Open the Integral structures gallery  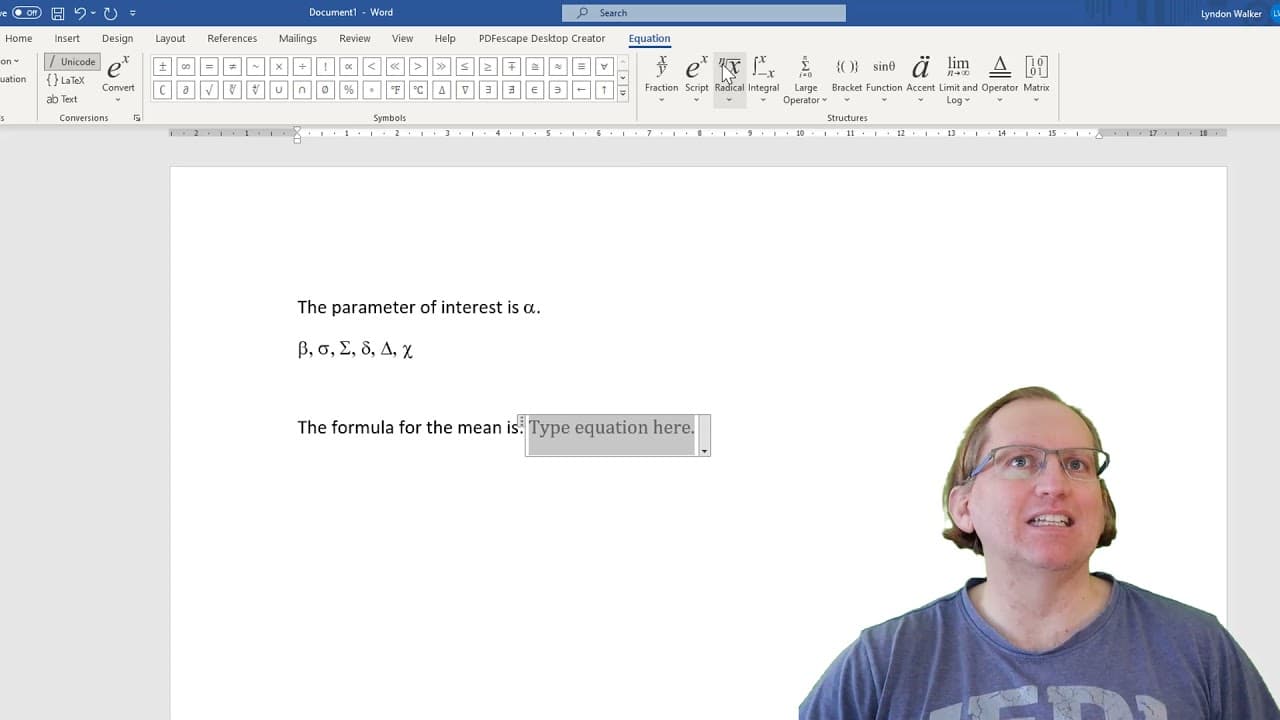(763, 79)
